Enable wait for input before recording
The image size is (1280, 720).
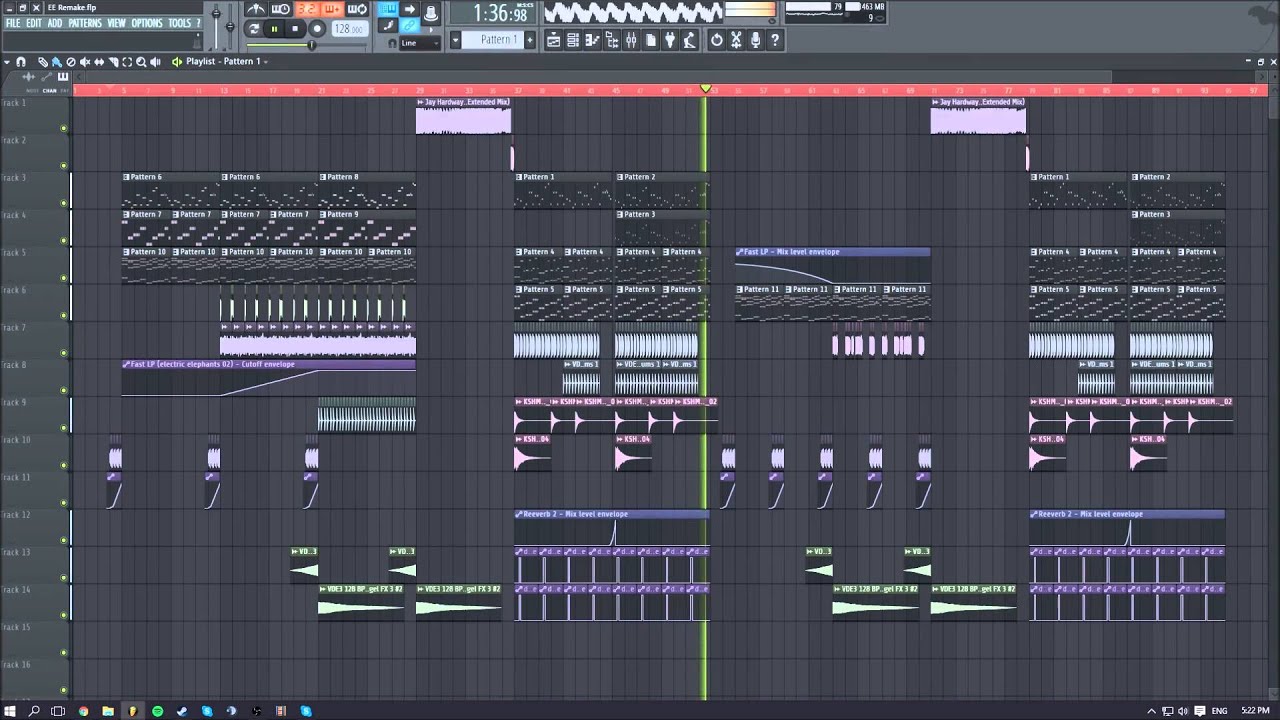281,9
